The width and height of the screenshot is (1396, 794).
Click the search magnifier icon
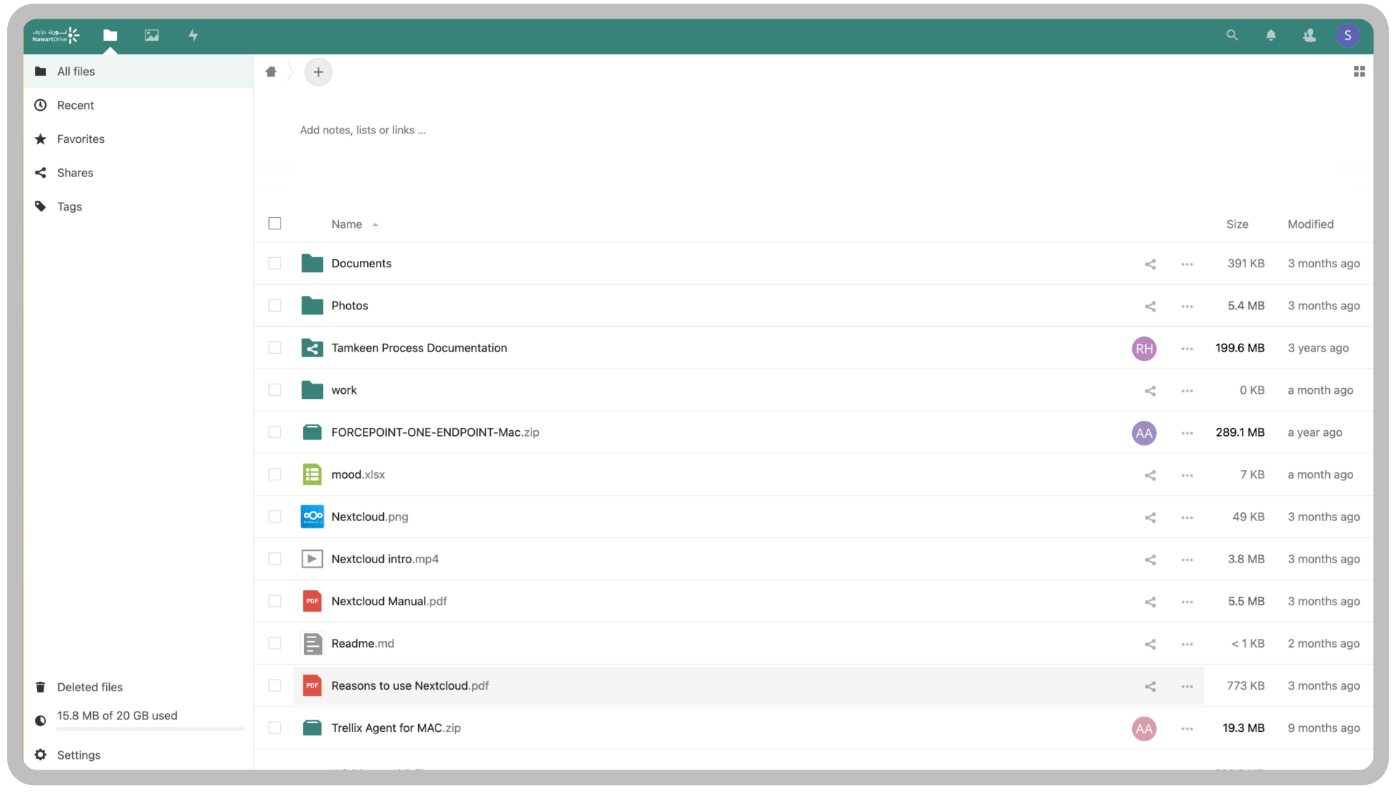(1232, 35)
